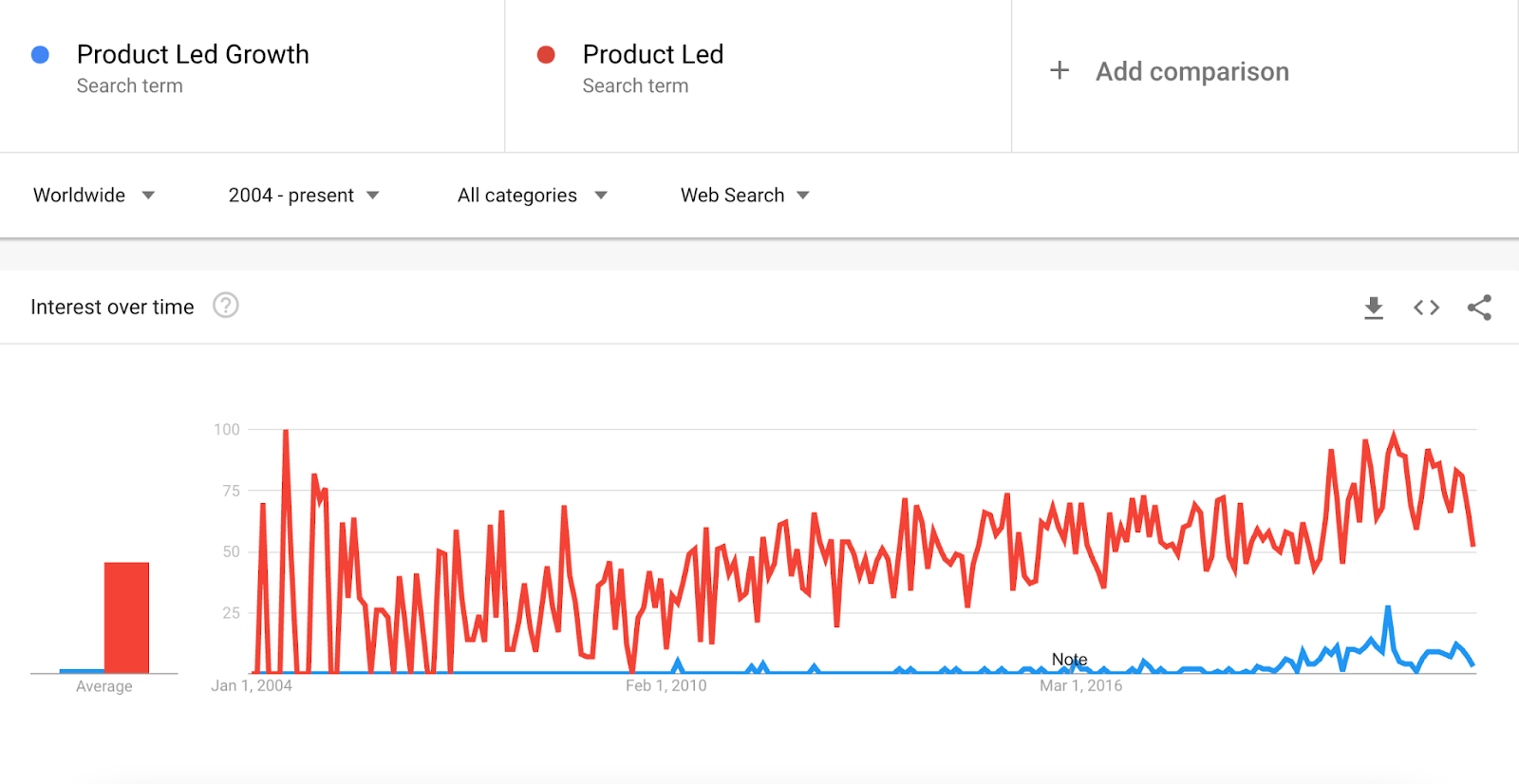This screenshot has width=1519, height=784.
Task: Click the Interest over time heading
Action: [x=112, y=306]
